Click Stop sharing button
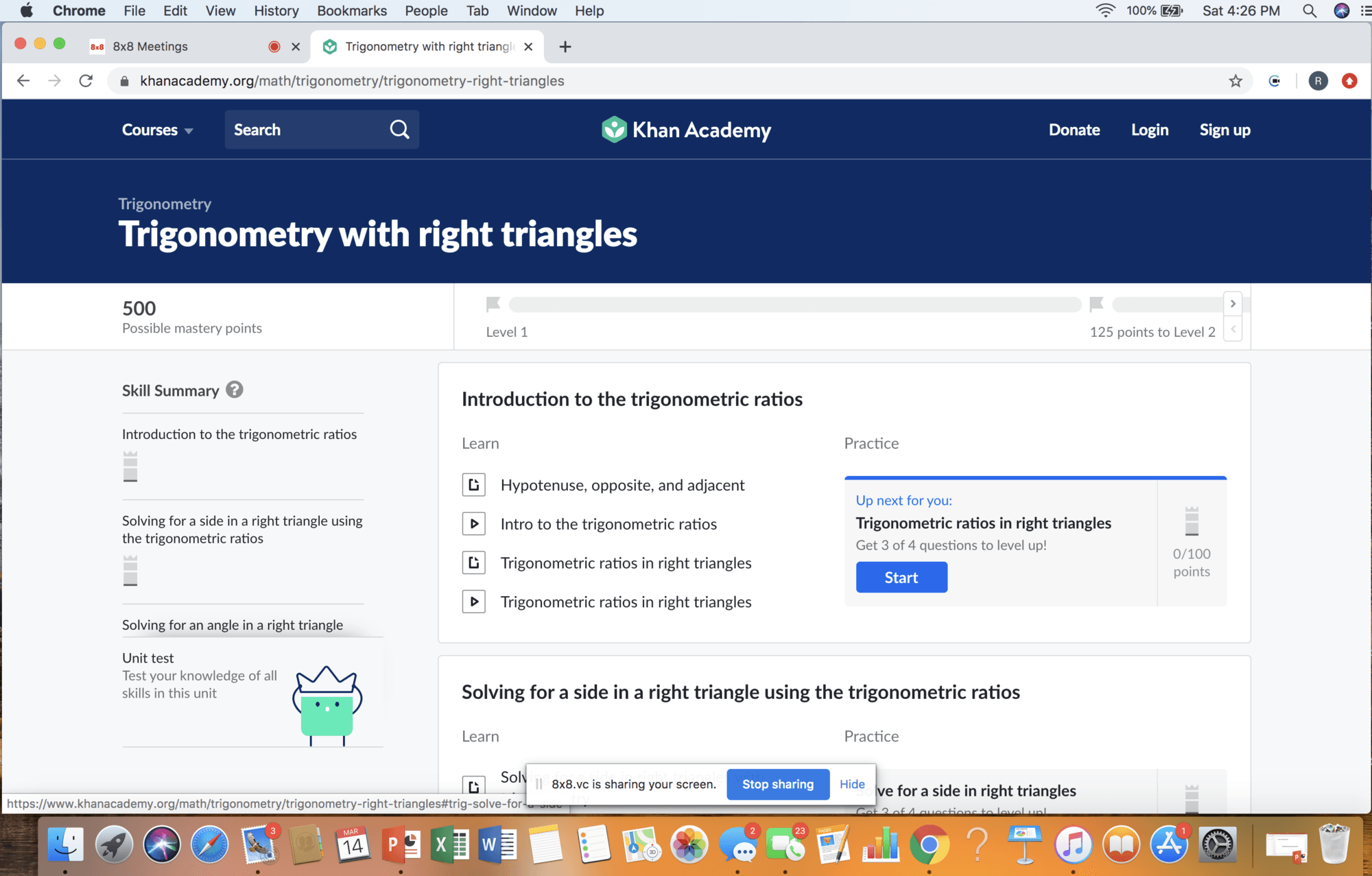The image size is (1372, 876). (778, 784)
